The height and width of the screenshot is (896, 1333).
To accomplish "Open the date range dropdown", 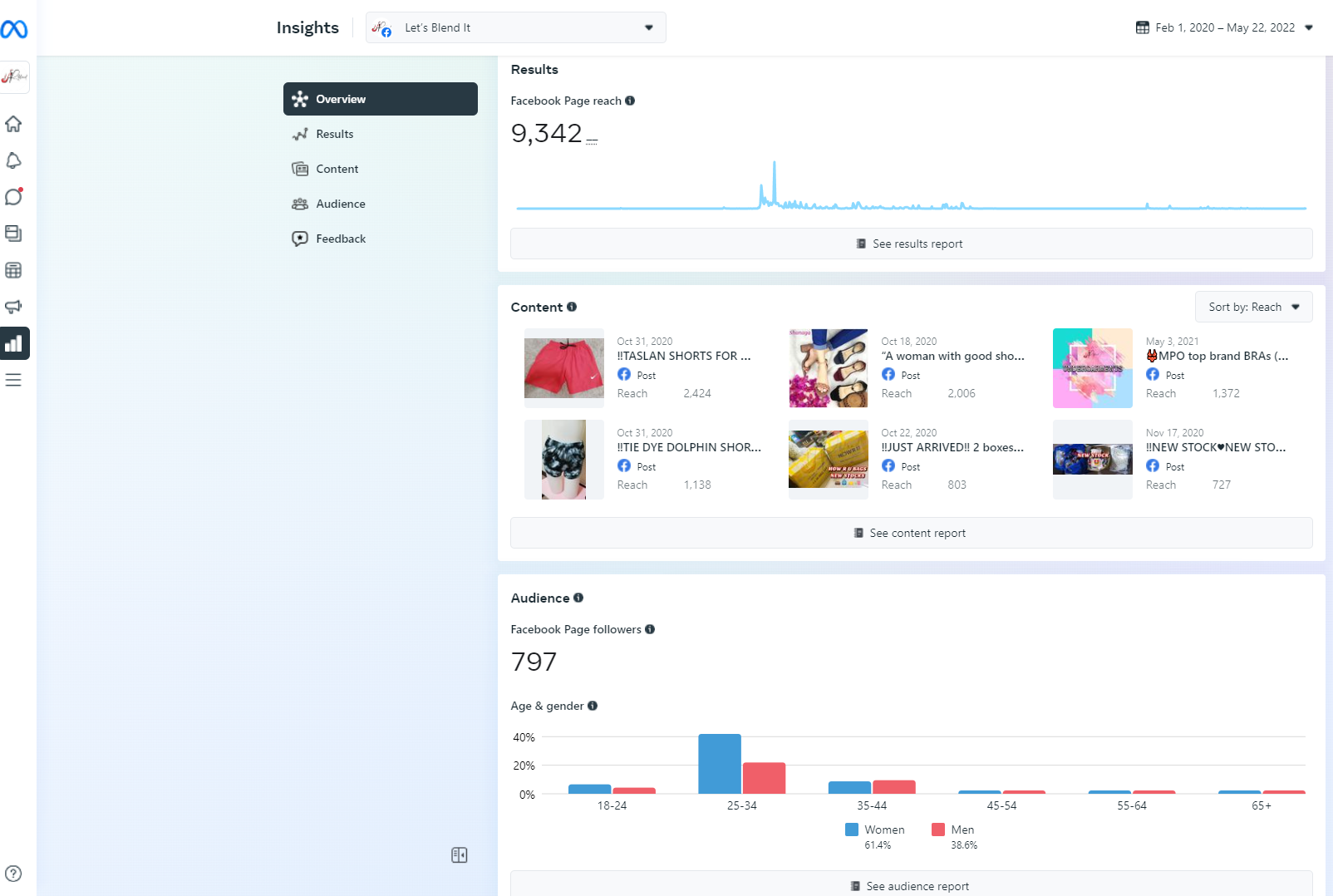I will pyautogui.click(x=1224, y=27).
